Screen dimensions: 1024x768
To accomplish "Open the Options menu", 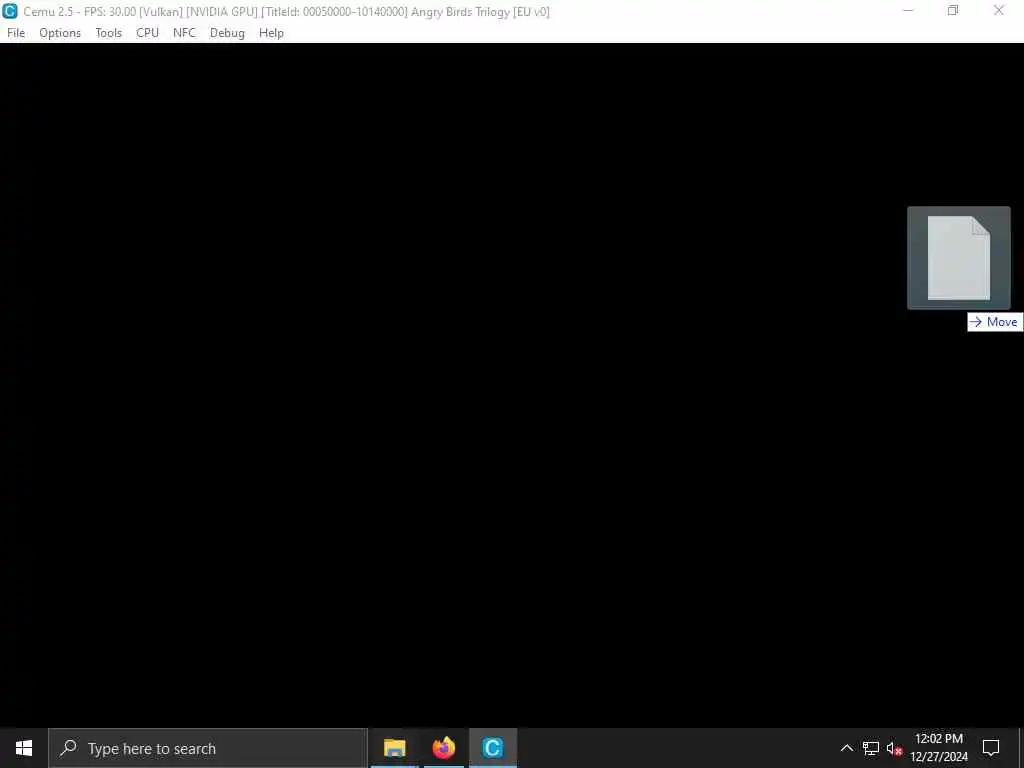I will (x=60, y=33).
